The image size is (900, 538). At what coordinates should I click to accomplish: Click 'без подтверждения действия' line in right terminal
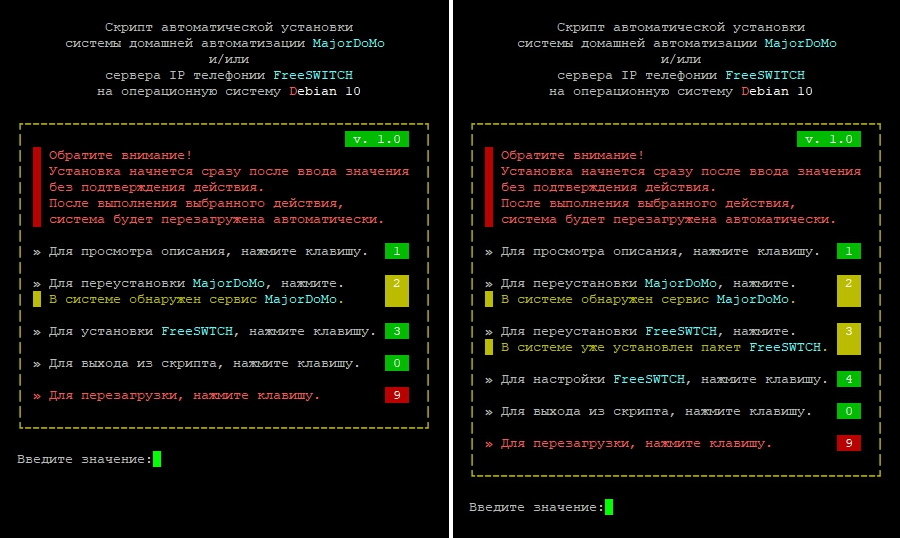coord(608,187)
